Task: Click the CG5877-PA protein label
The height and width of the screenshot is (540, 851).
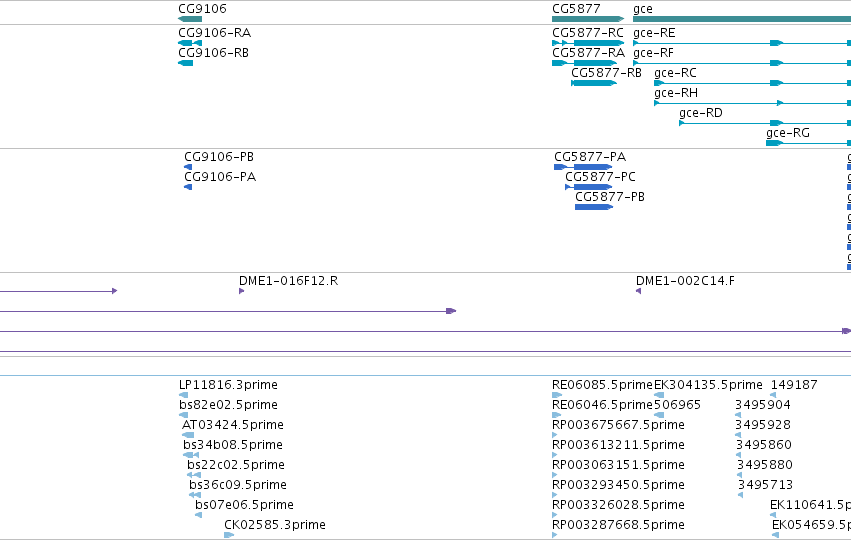Action: (x=590, y=156)
